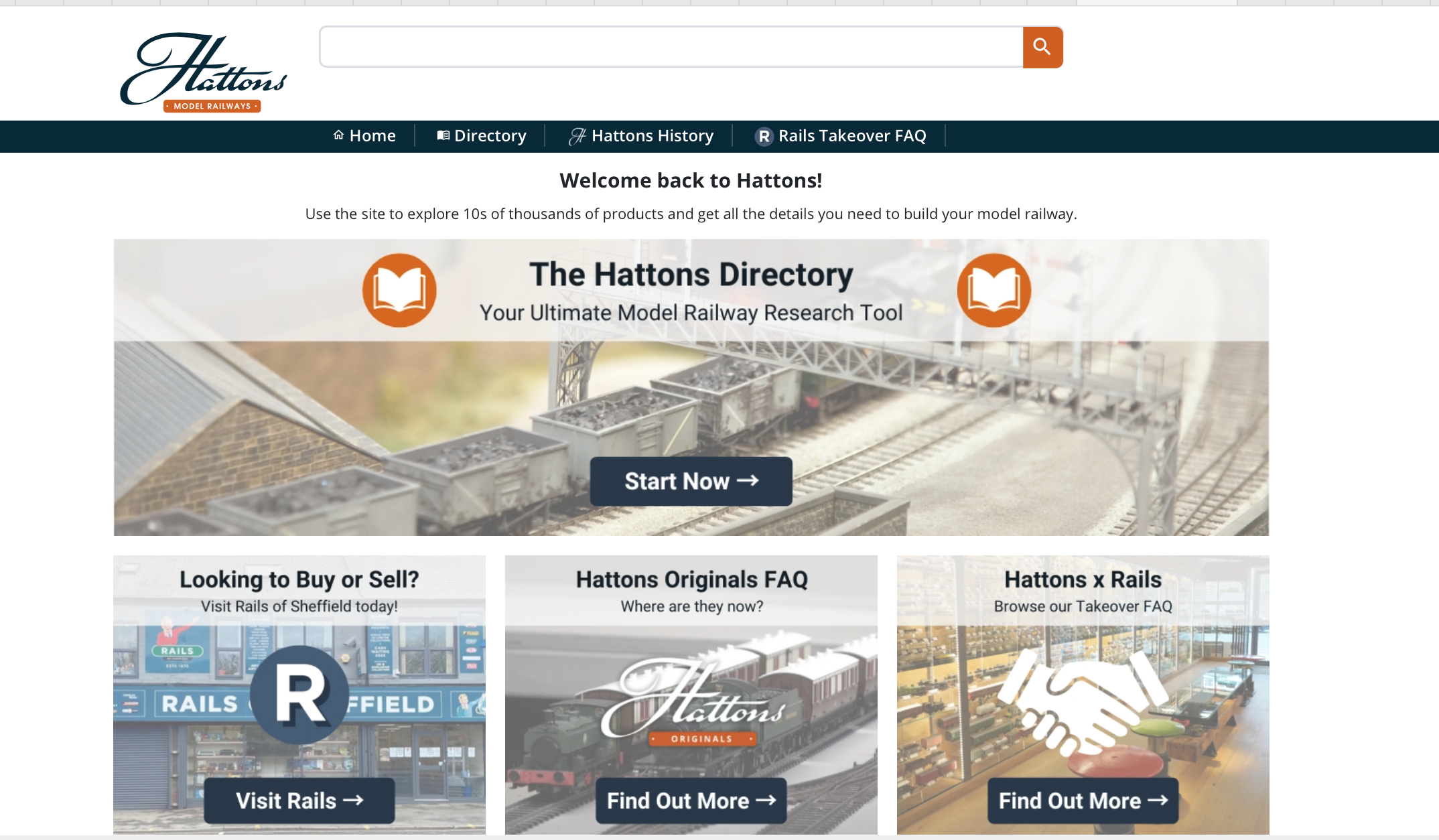Screen dimensions: 1439x840
Task: Click Find Out More under Originals FAQ
Action: (x=691, y=800)
